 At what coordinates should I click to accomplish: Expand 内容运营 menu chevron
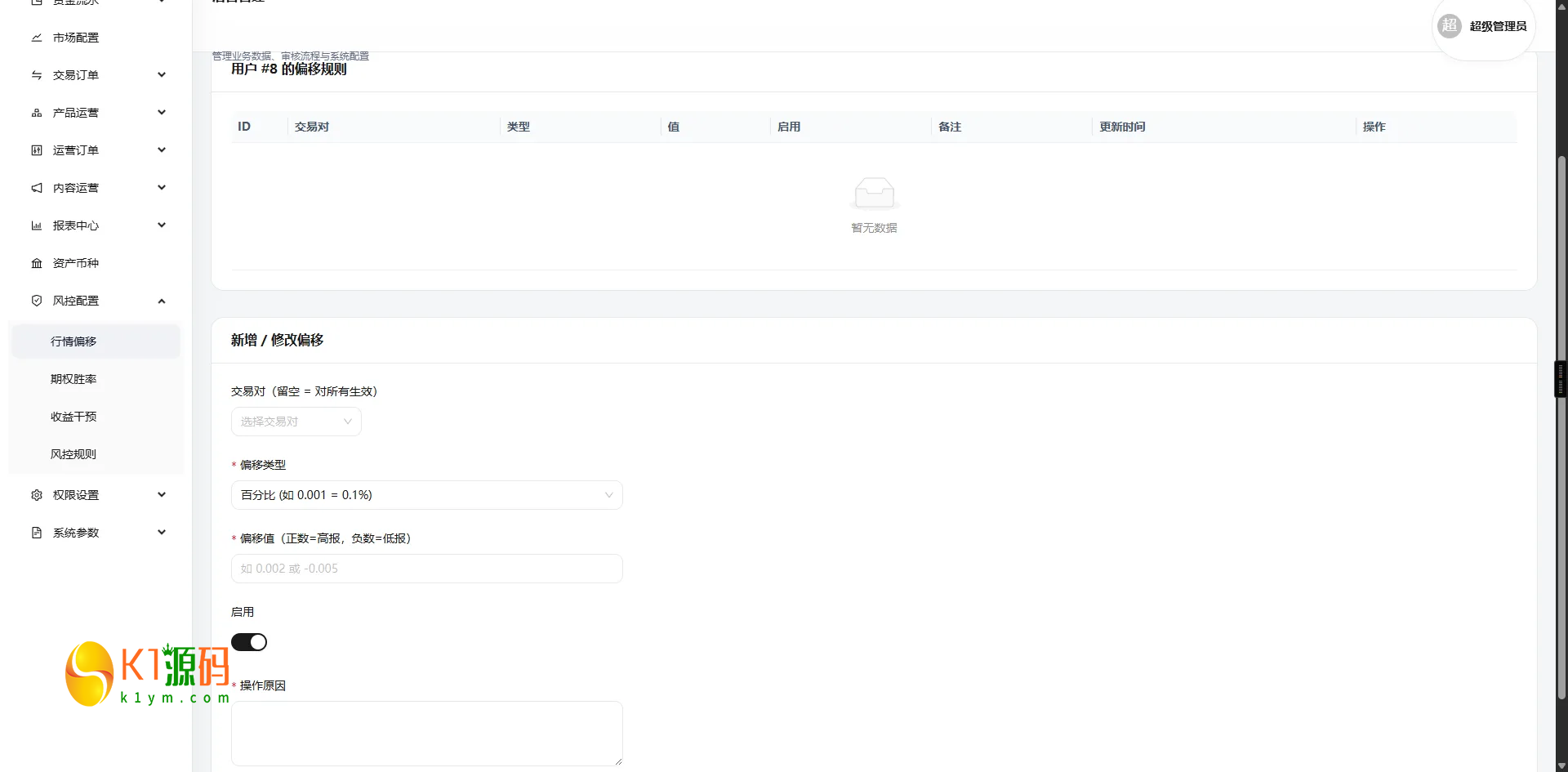click(162, 188)
